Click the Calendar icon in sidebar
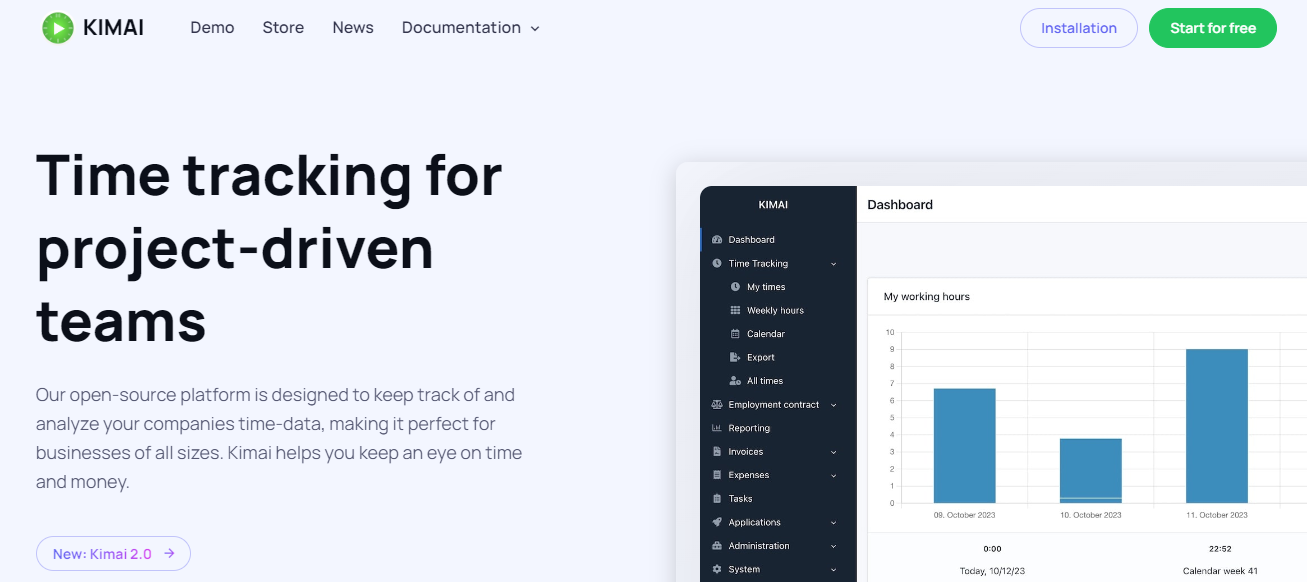Viewport: 1307px width, 582px height. pos(735,334)
